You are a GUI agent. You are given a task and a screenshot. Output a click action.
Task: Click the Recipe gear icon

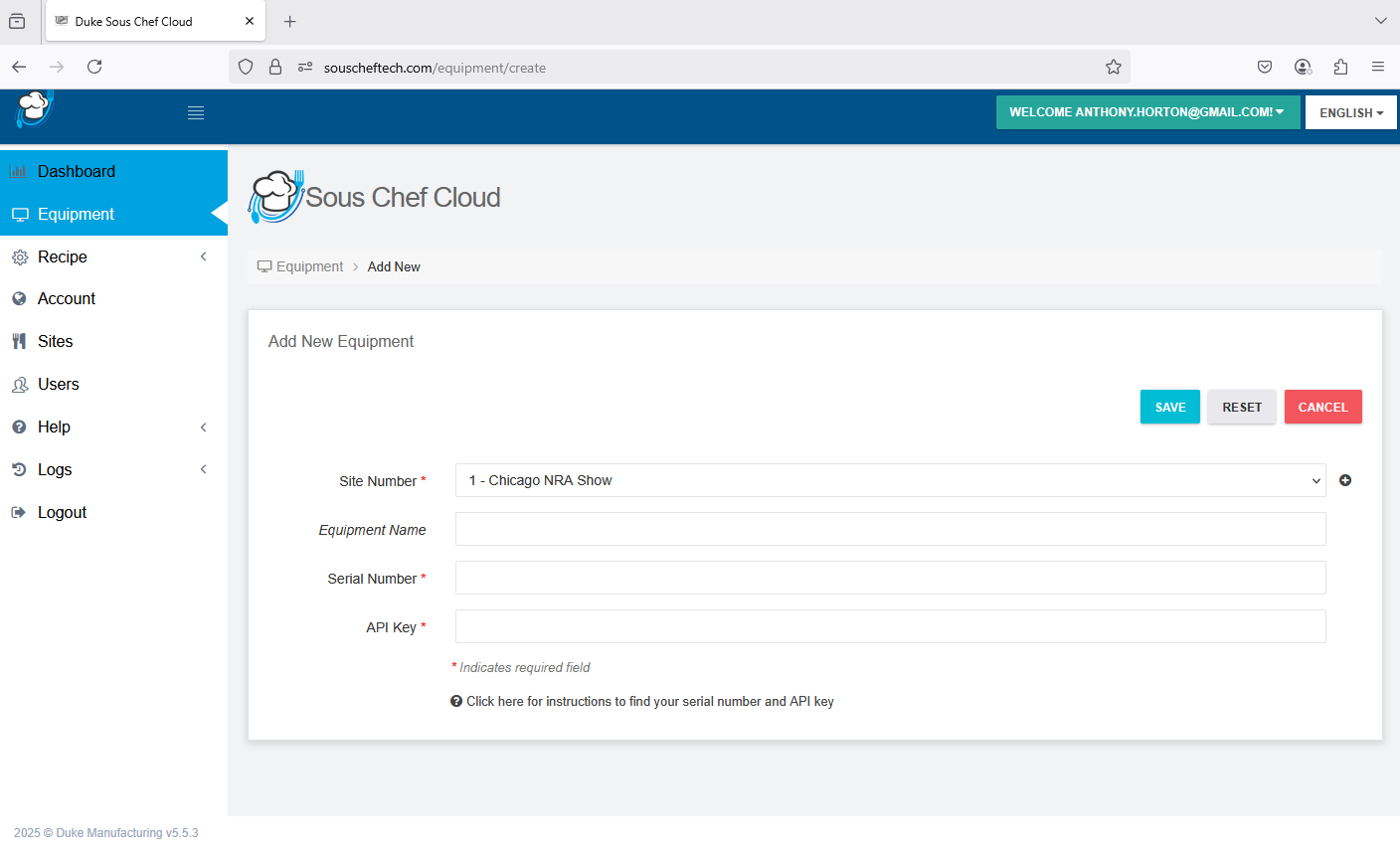pos(20,257)
